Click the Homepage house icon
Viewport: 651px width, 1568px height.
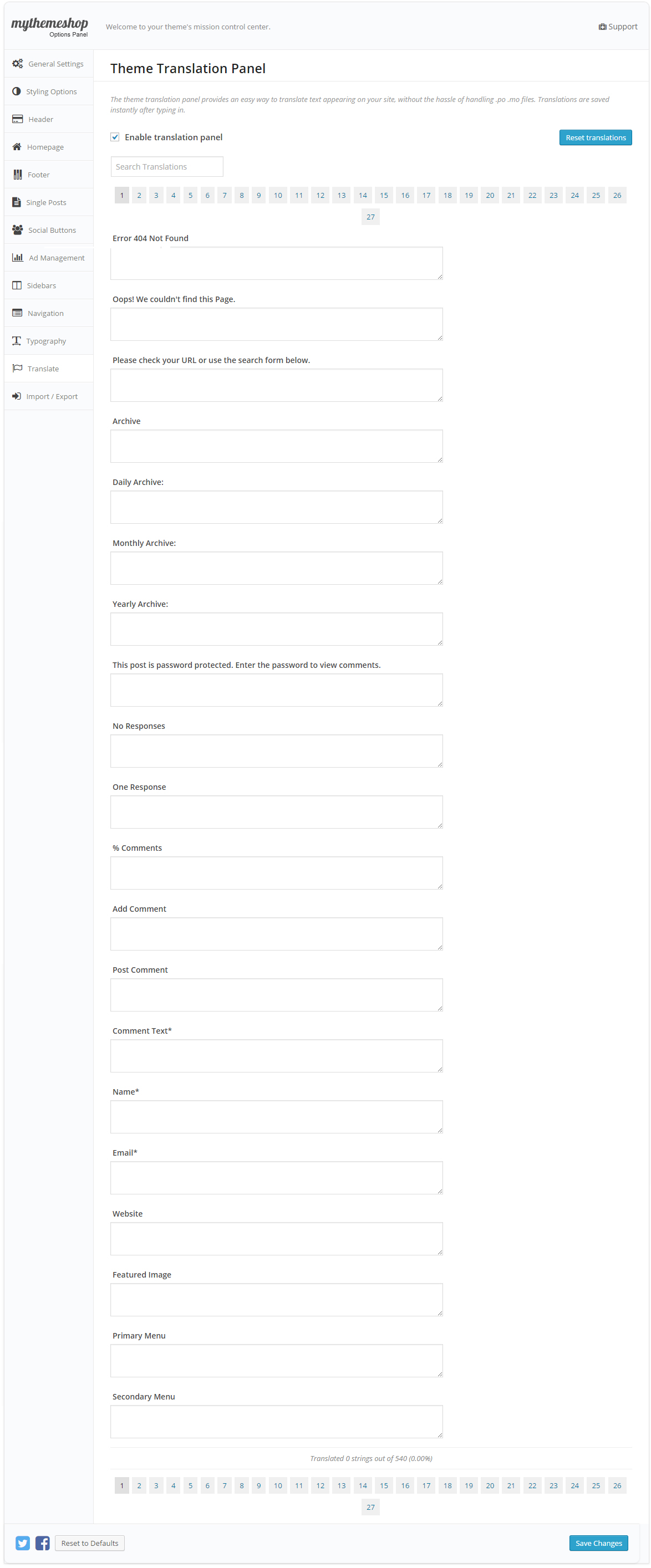point(17,147)
